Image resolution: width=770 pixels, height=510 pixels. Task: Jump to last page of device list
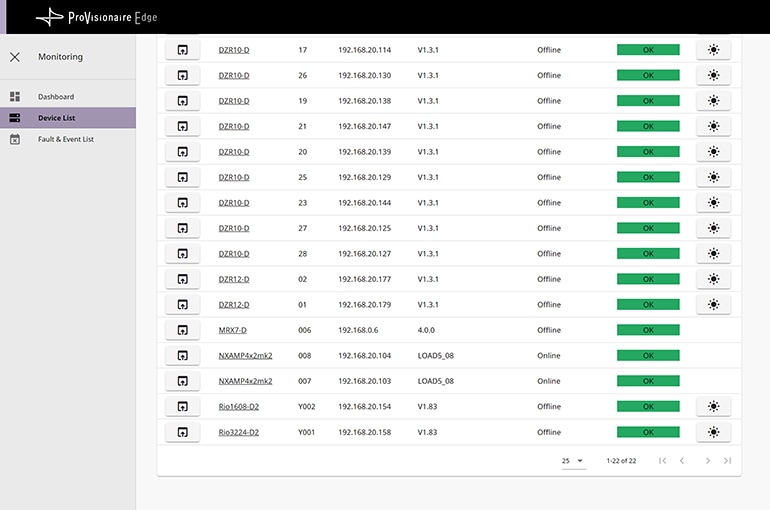coord(727,461)
